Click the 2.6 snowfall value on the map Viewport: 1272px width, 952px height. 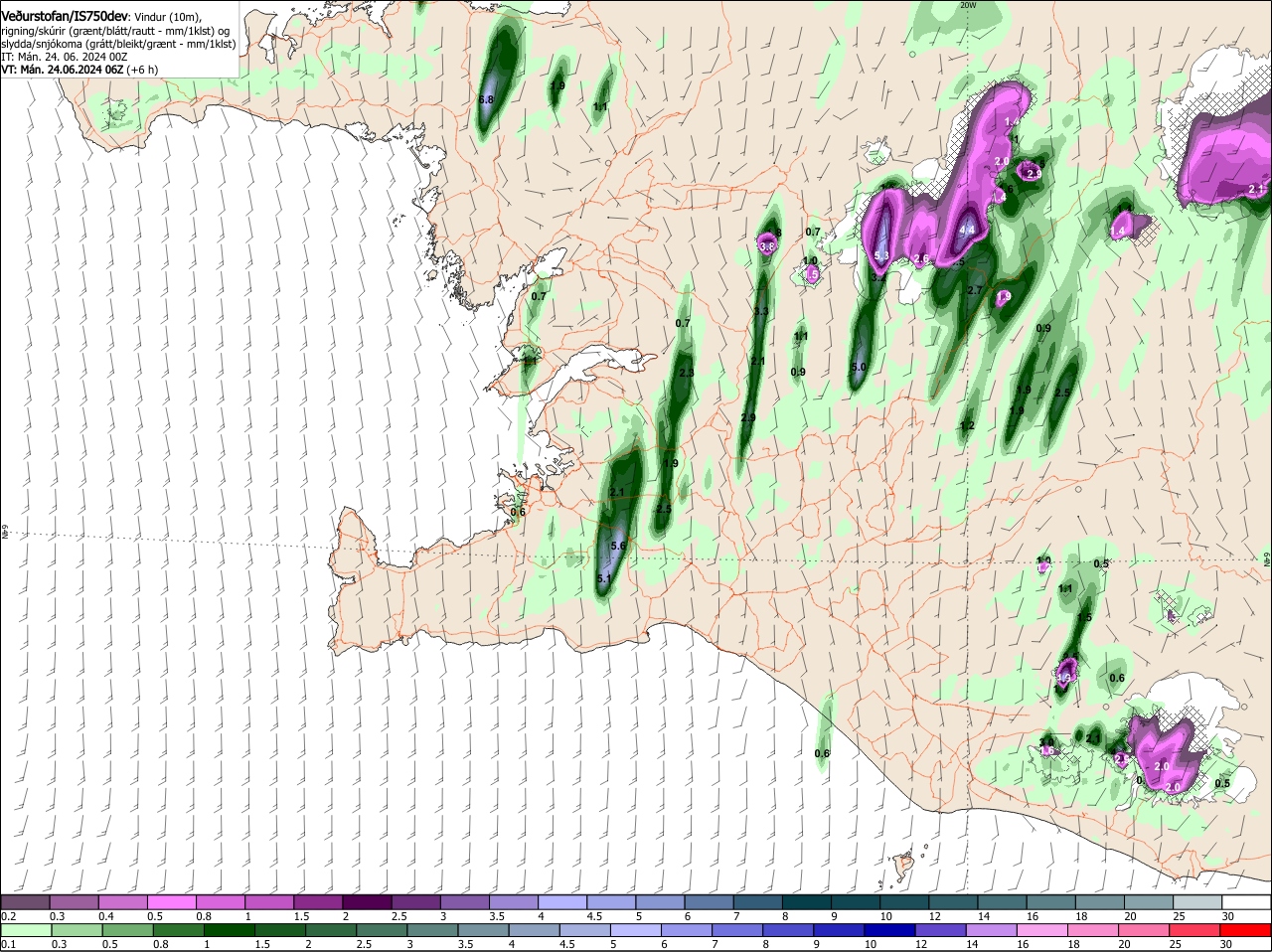[x=921, y=259]
